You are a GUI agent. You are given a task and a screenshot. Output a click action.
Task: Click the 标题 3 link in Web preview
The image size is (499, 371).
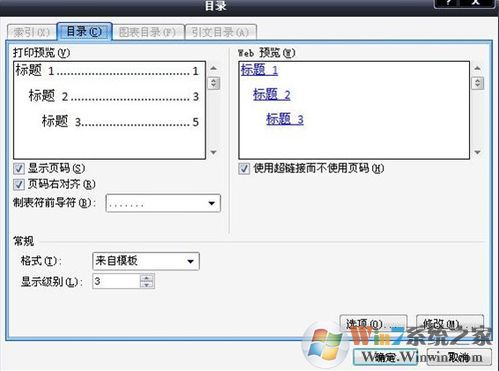click(x=285, y=119)
